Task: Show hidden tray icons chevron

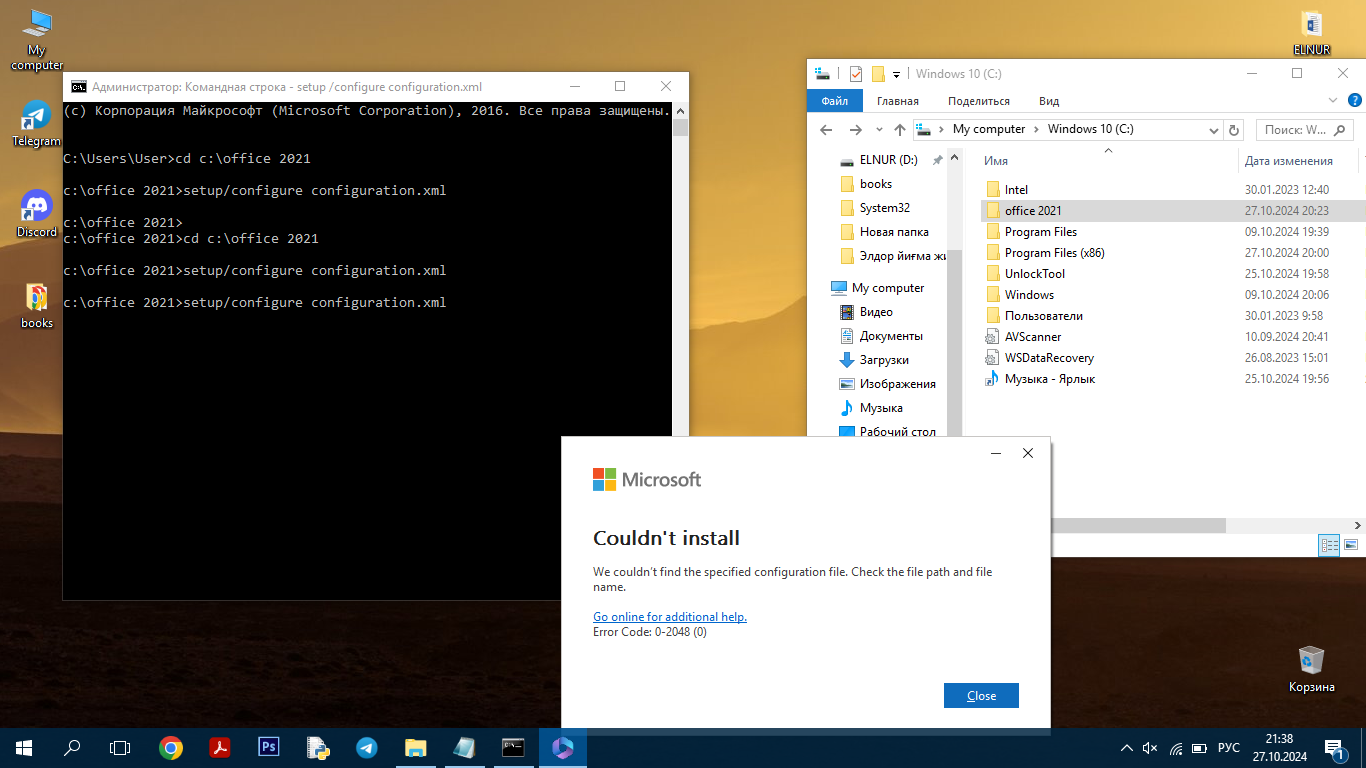Action: point(1127,748)
